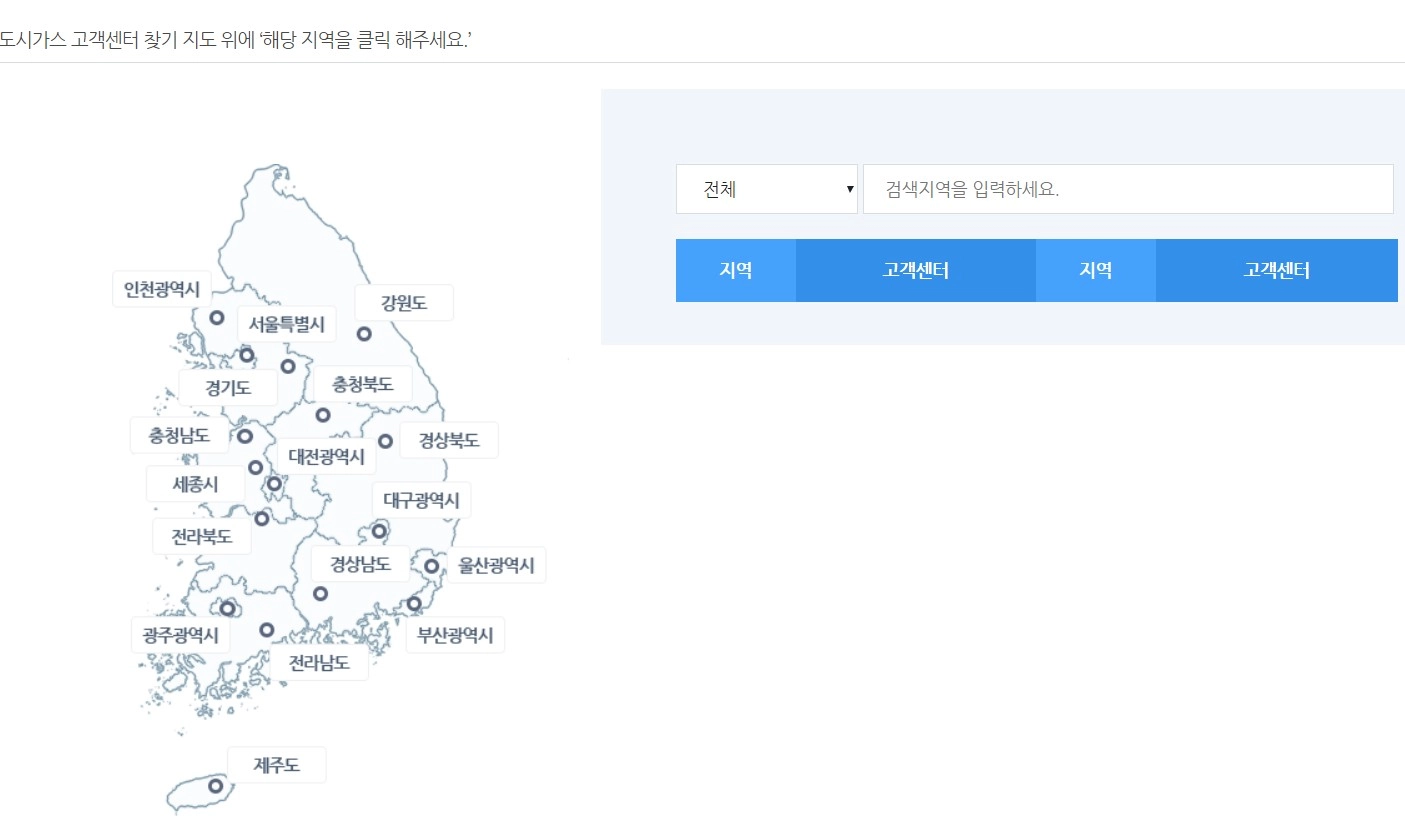
Task: Select the map marker for 서울특별시
Action: (247, 354)
